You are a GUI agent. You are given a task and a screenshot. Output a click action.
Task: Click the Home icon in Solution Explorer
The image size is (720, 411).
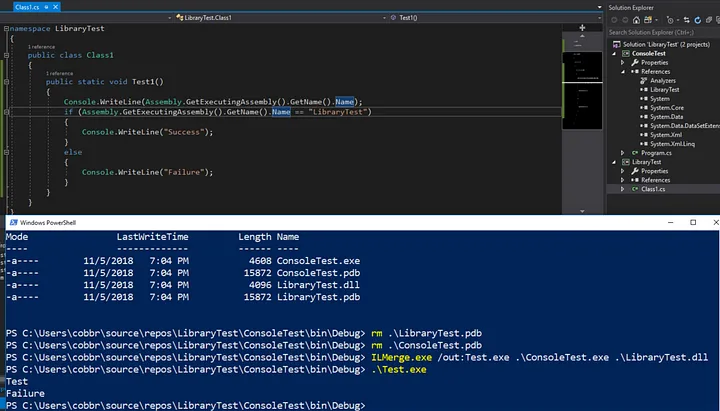click(x=636, y=20)
